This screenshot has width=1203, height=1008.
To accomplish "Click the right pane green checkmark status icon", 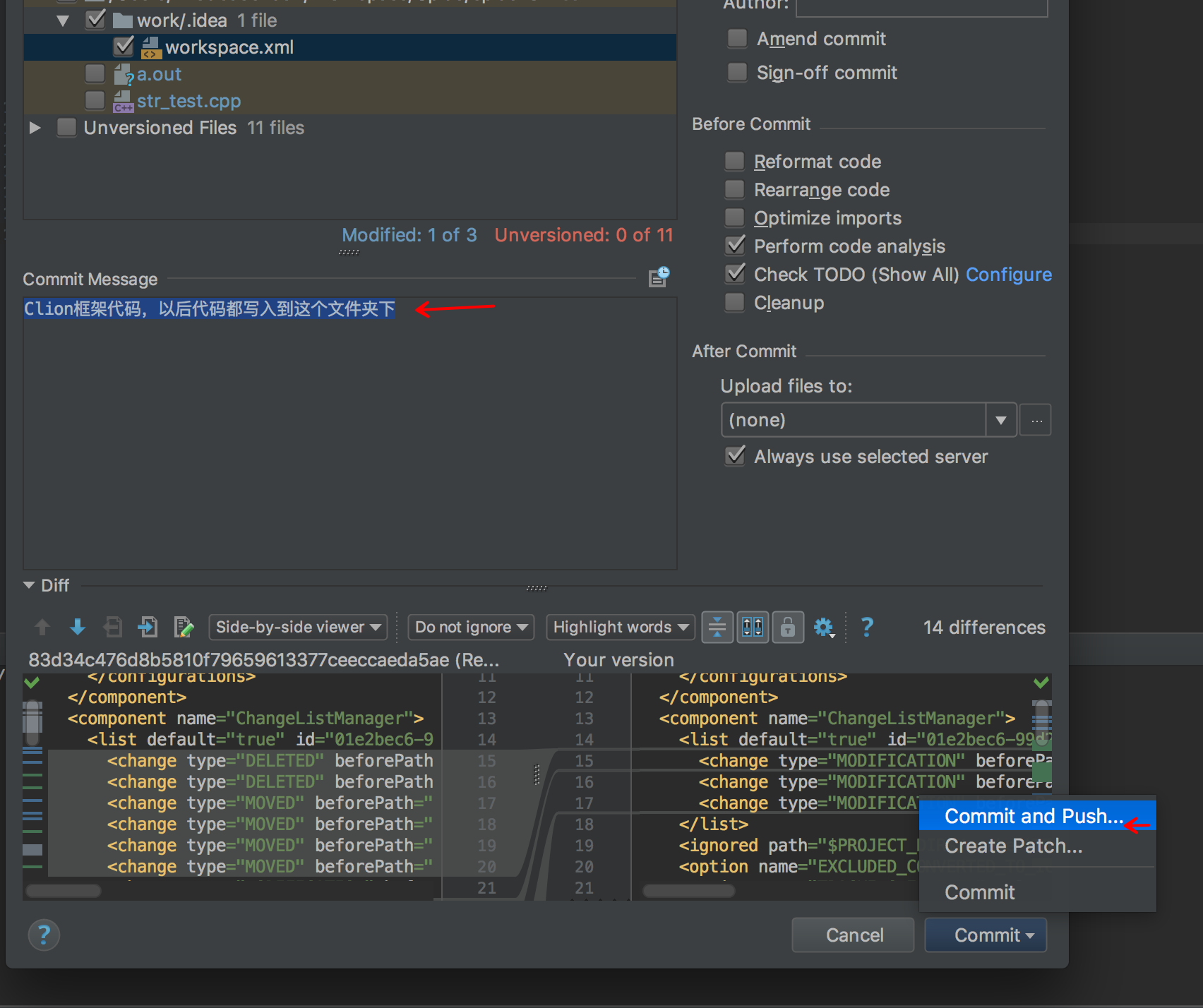I will pyautogui.click(x=1041, y=683).
